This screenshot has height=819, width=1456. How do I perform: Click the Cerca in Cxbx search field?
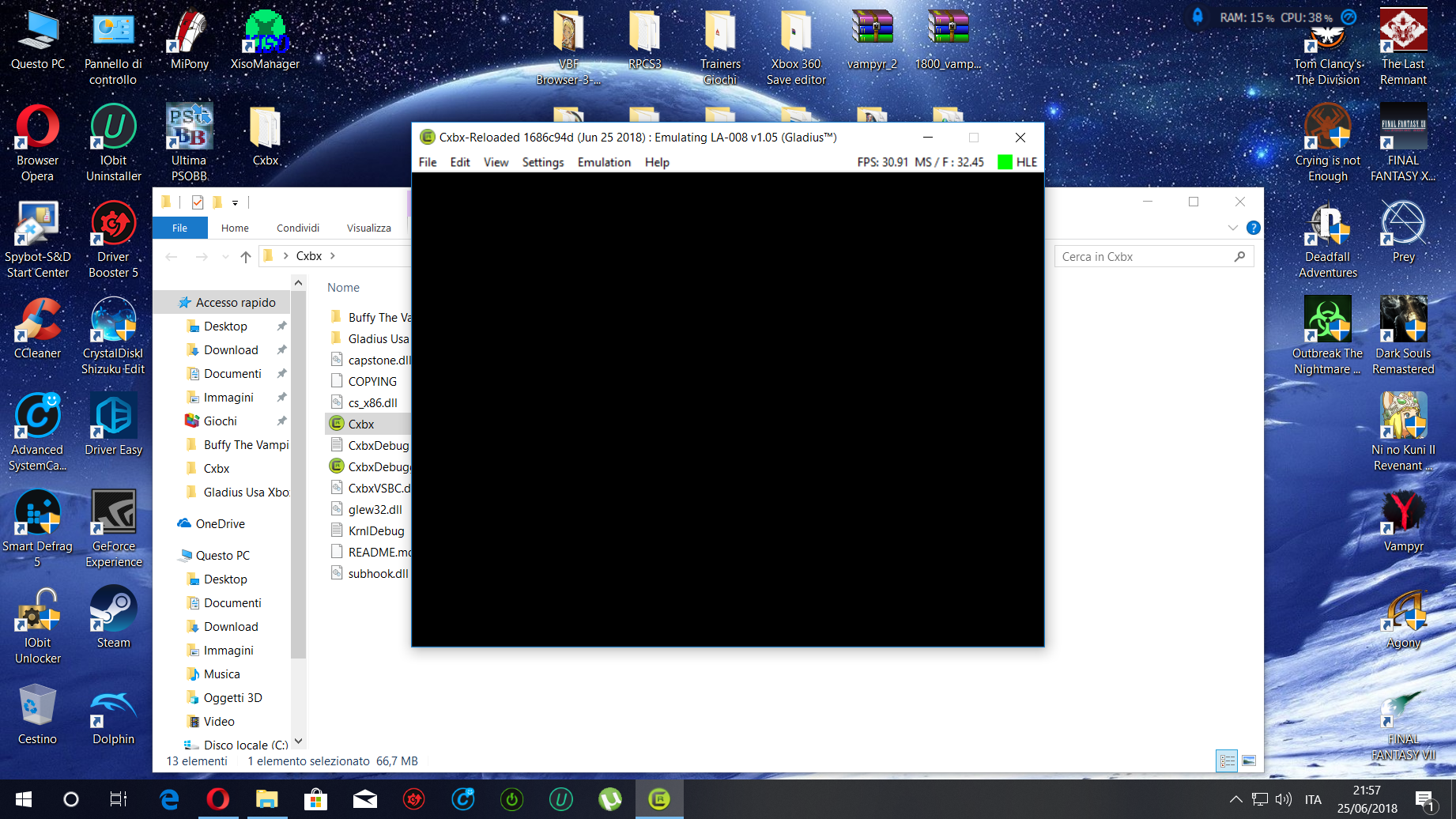click(1154, 256)
